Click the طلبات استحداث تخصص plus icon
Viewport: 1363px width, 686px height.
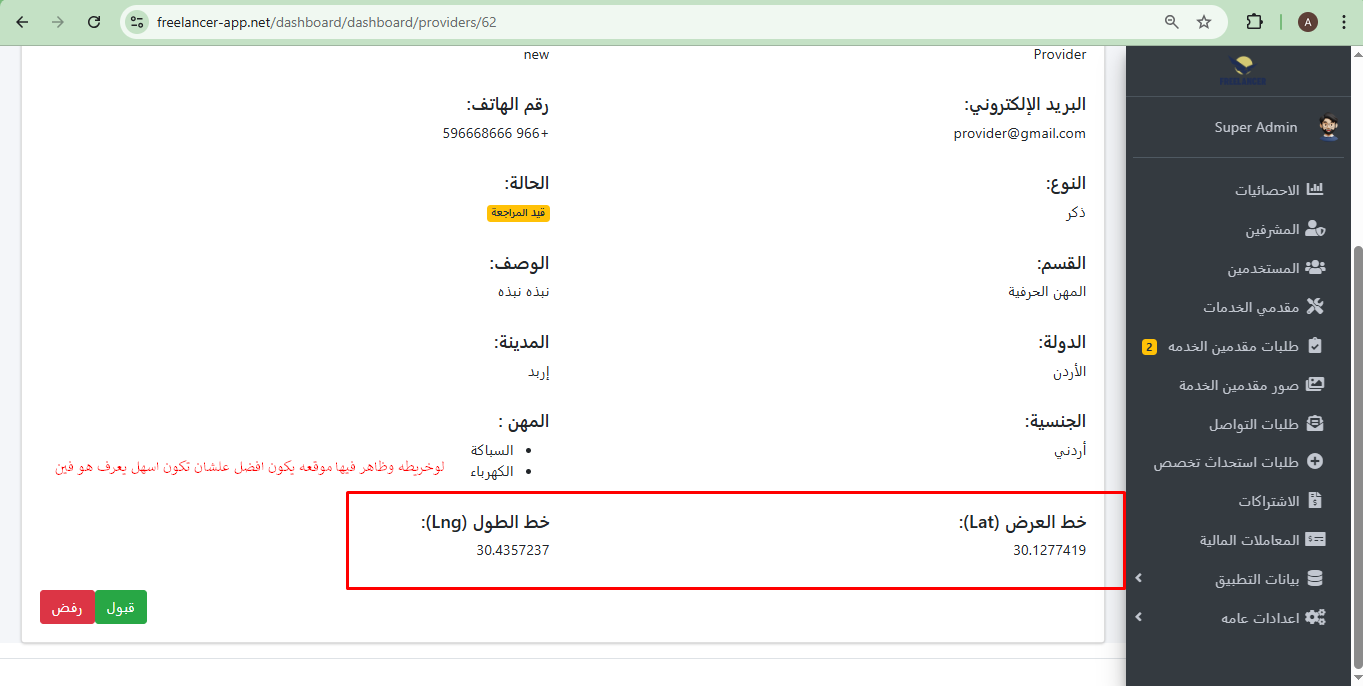point(1315,462)
